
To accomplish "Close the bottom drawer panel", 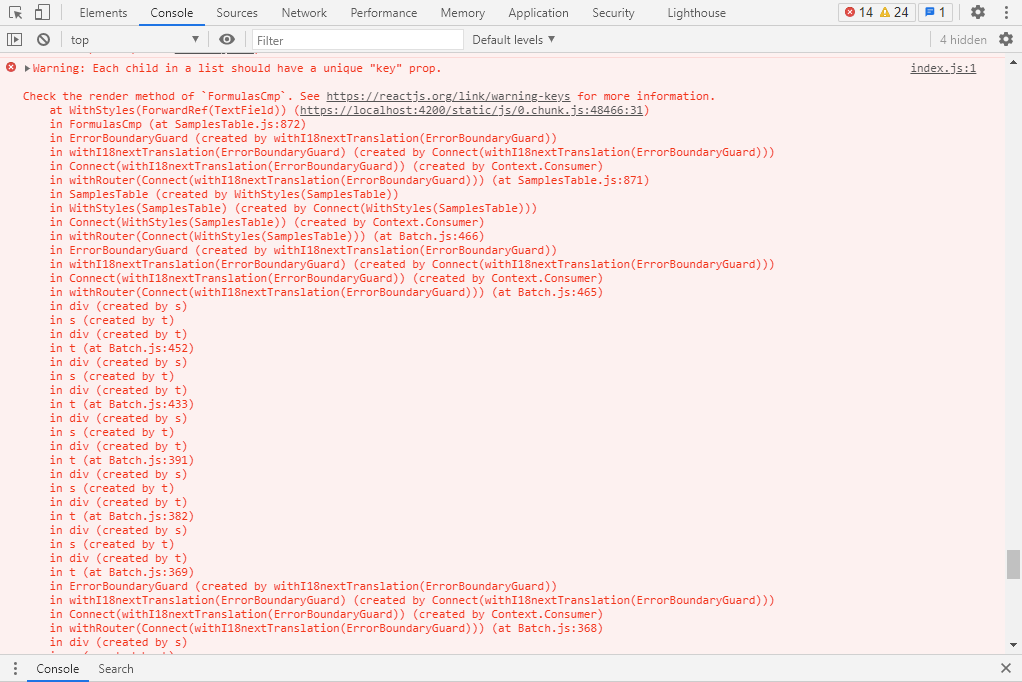I will coord(1005,669).
